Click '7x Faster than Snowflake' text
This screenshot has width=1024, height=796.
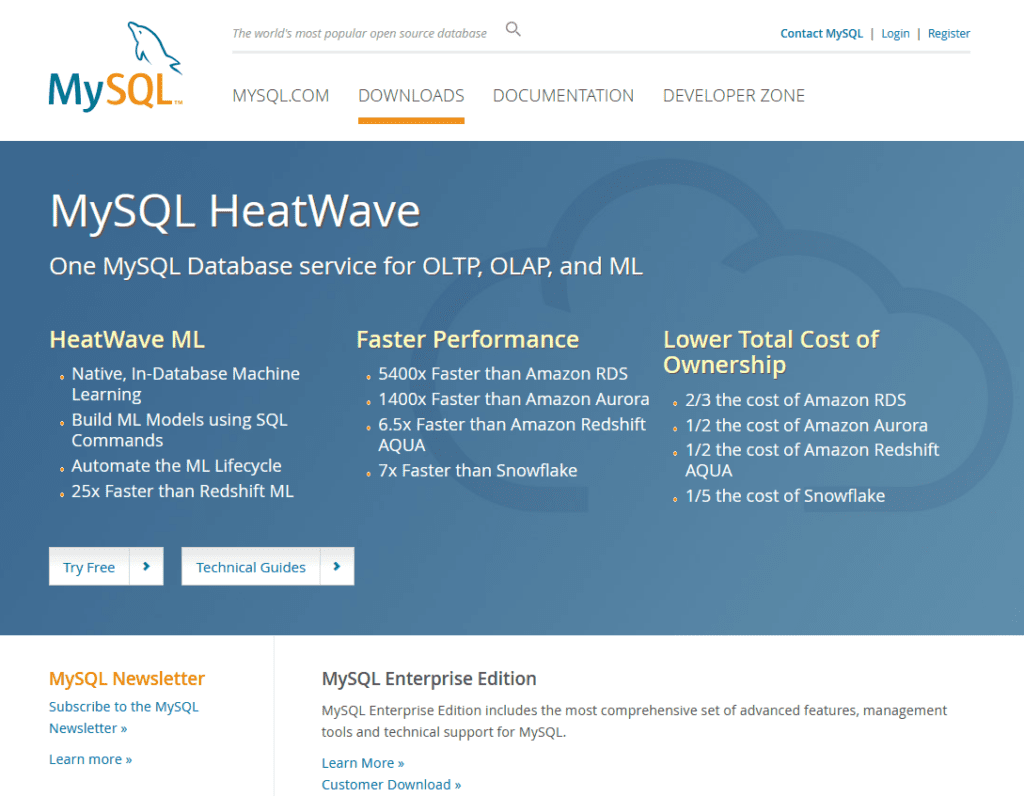pyautogui.click(x=478, y=470)
